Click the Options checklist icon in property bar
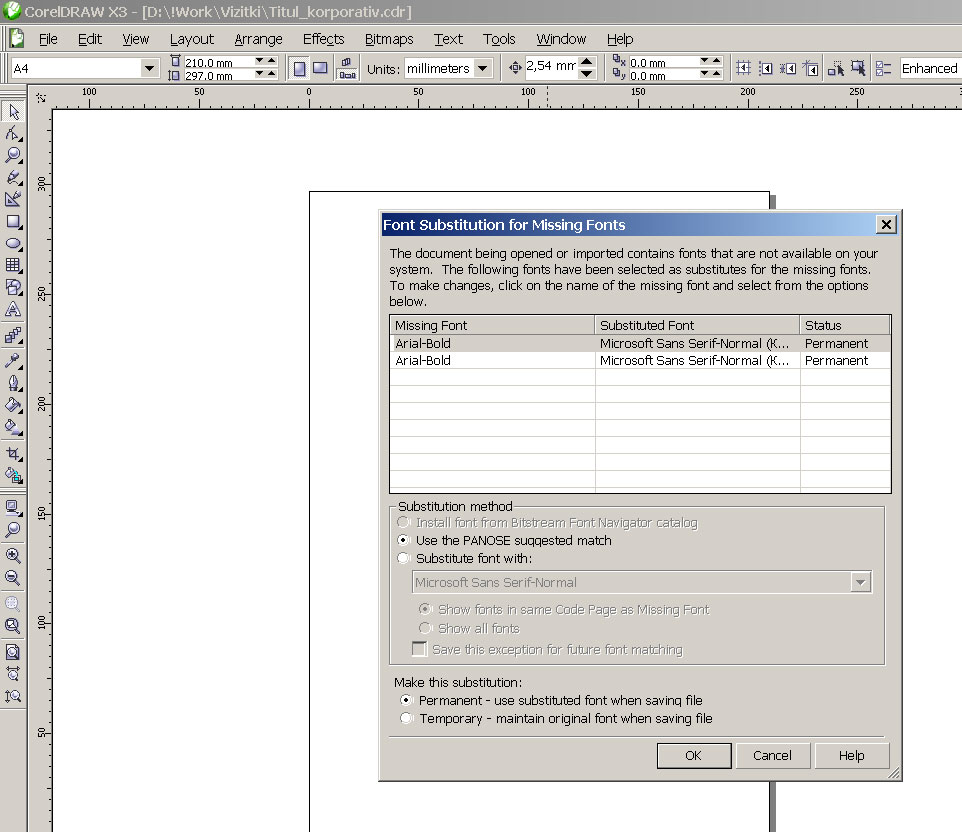 point(883,68)
